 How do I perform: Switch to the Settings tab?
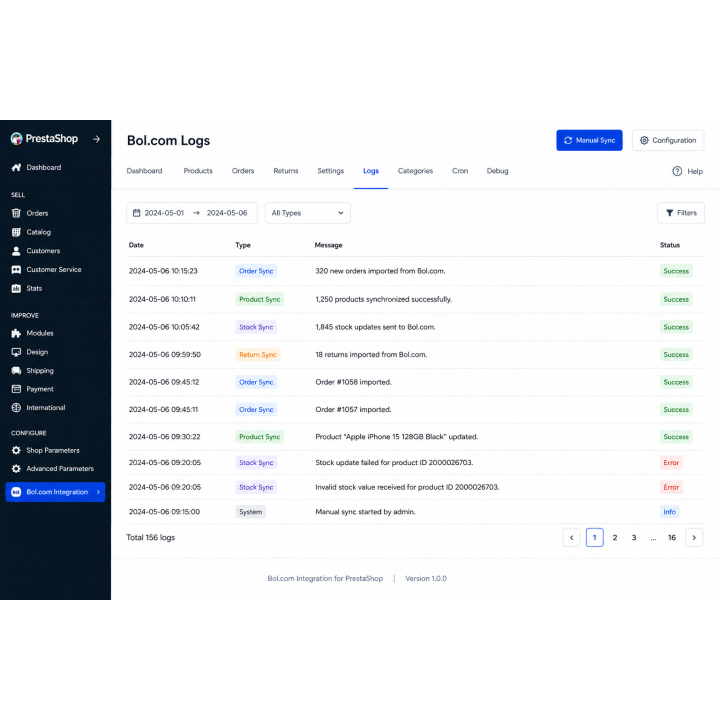[331, 171]
